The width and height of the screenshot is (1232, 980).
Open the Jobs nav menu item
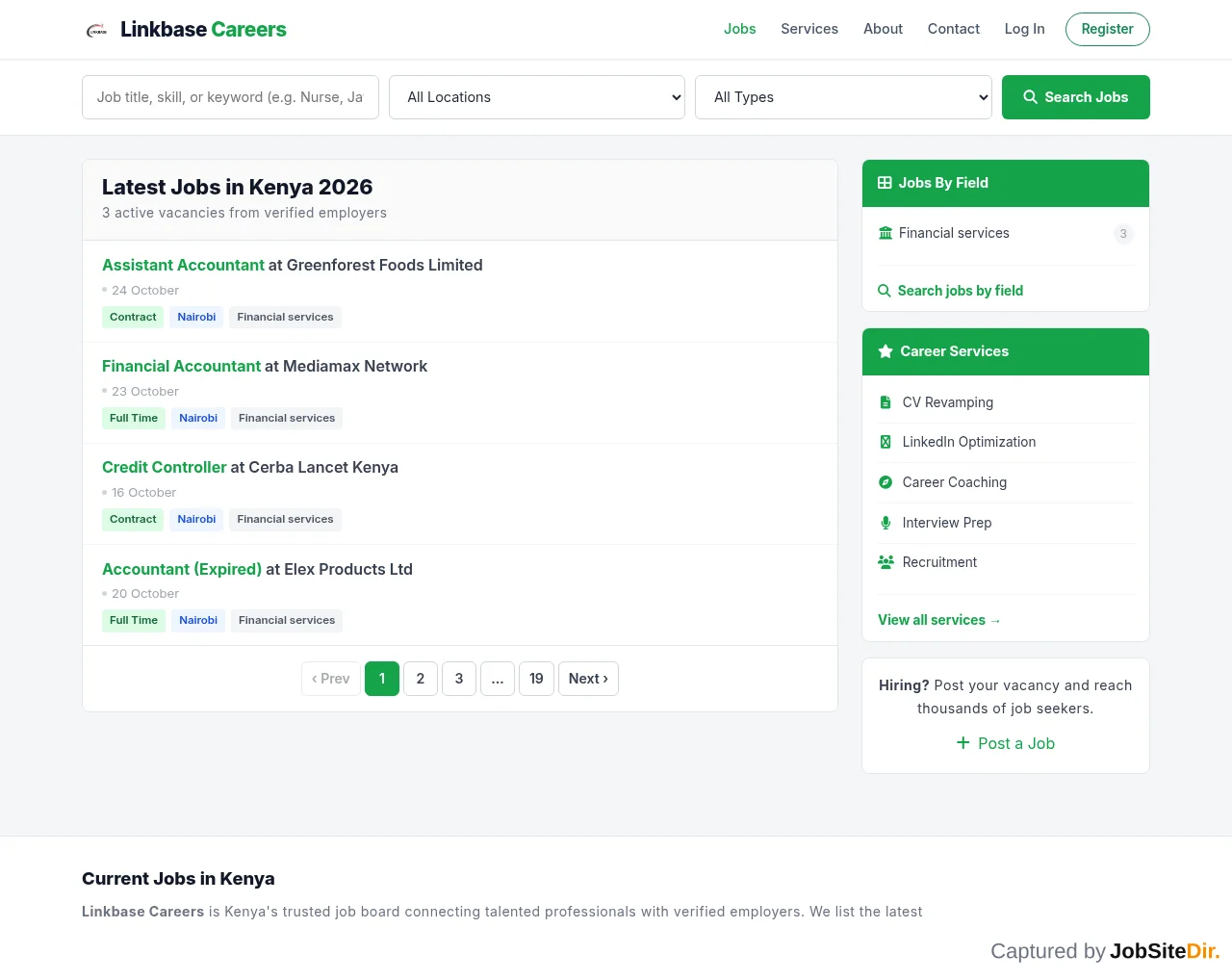[x=740, y=29]
